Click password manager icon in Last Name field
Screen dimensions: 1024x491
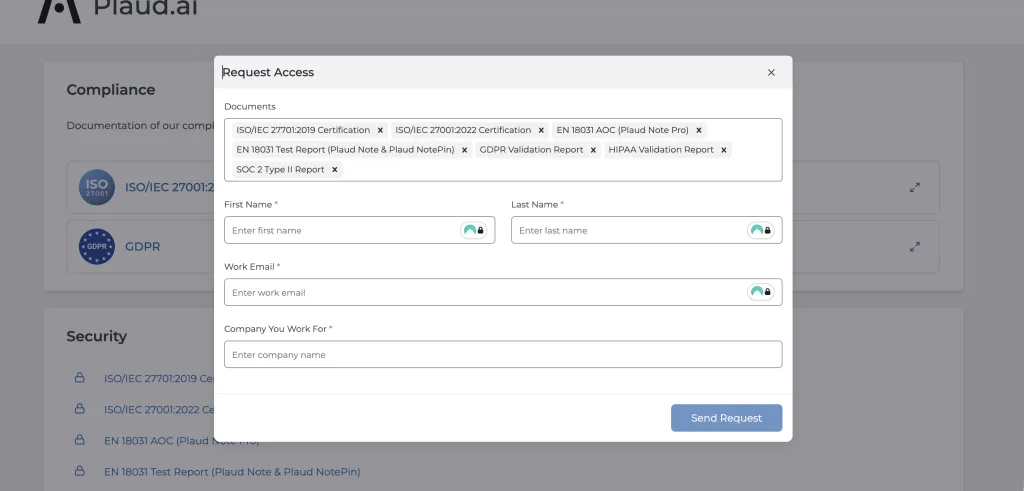(x=760, y=231)
